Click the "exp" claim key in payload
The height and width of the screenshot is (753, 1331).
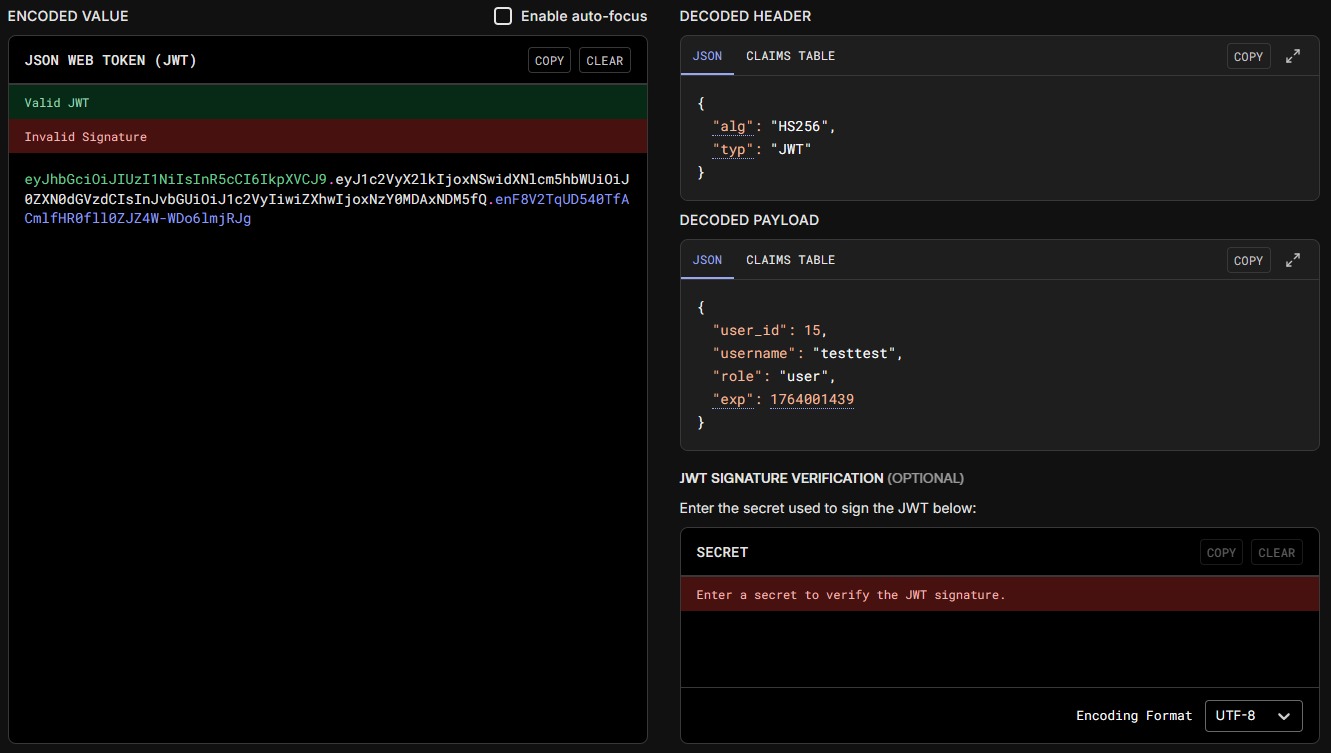[x=732, y=400]
